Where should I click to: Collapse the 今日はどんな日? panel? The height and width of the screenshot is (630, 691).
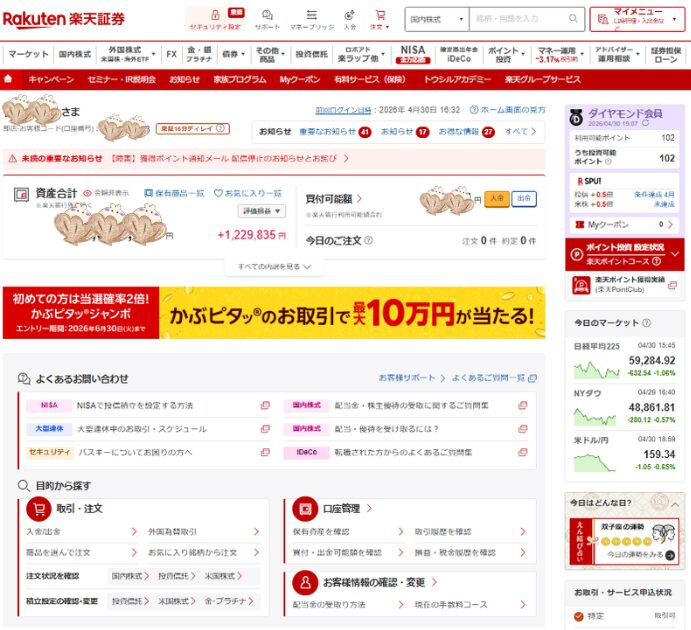pos(675,504)
